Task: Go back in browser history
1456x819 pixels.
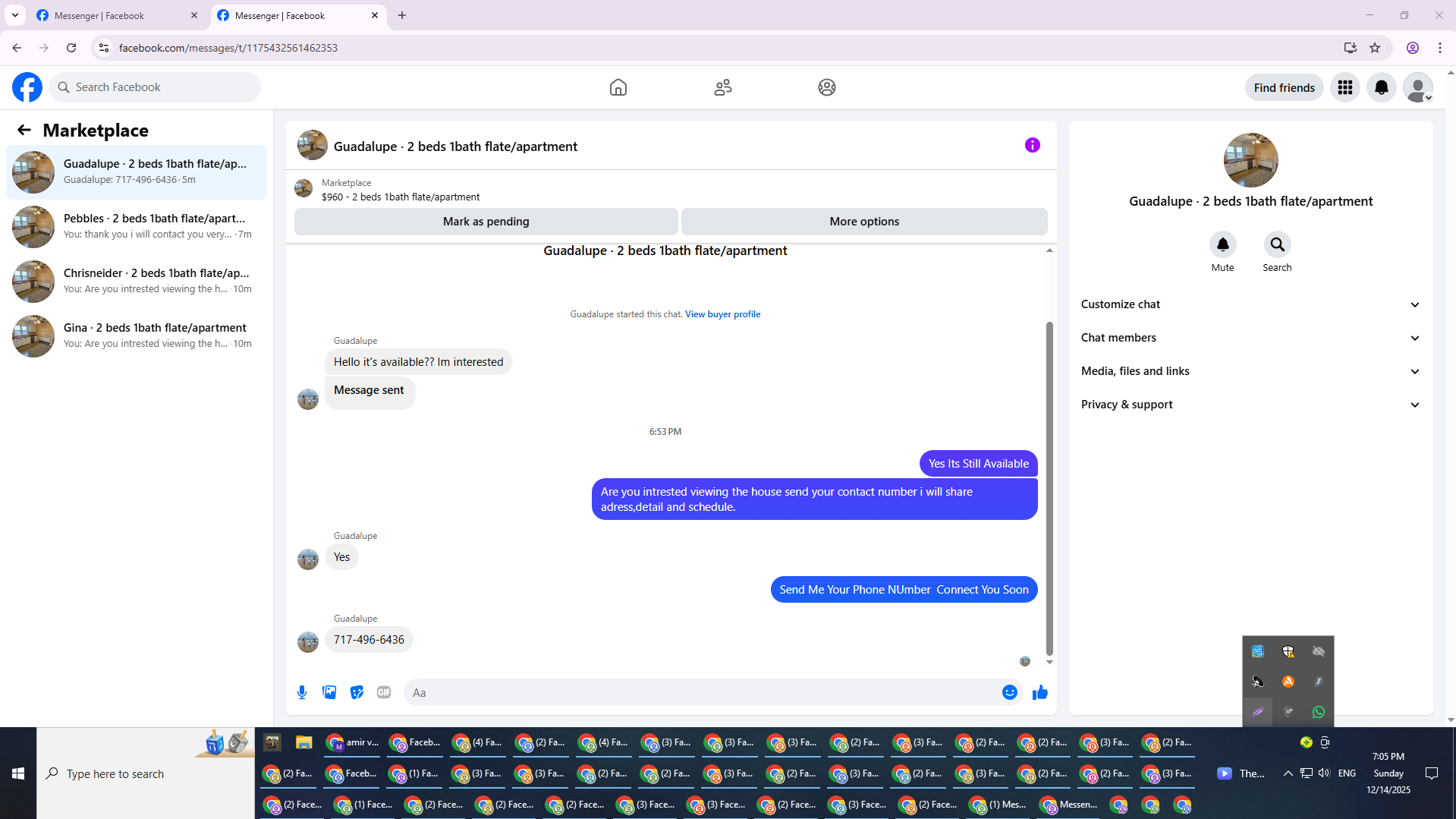Action: tap(17, 48)
